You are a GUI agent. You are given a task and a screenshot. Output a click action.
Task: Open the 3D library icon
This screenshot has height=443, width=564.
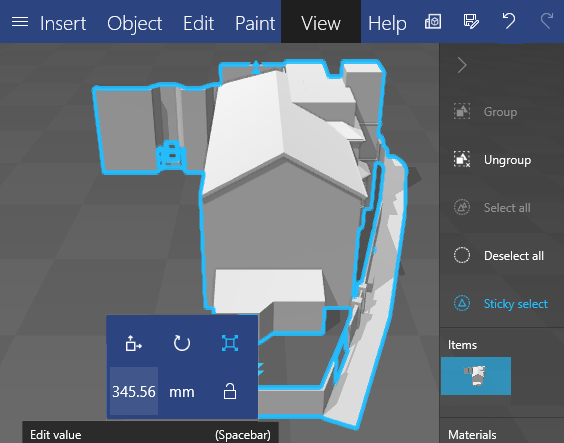coord(433,22)
